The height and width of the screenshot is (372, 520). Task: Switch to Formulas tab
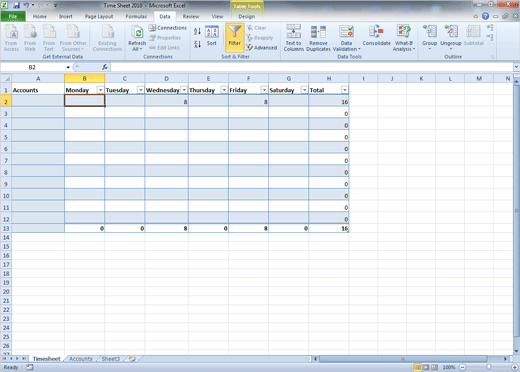[136, 16]
